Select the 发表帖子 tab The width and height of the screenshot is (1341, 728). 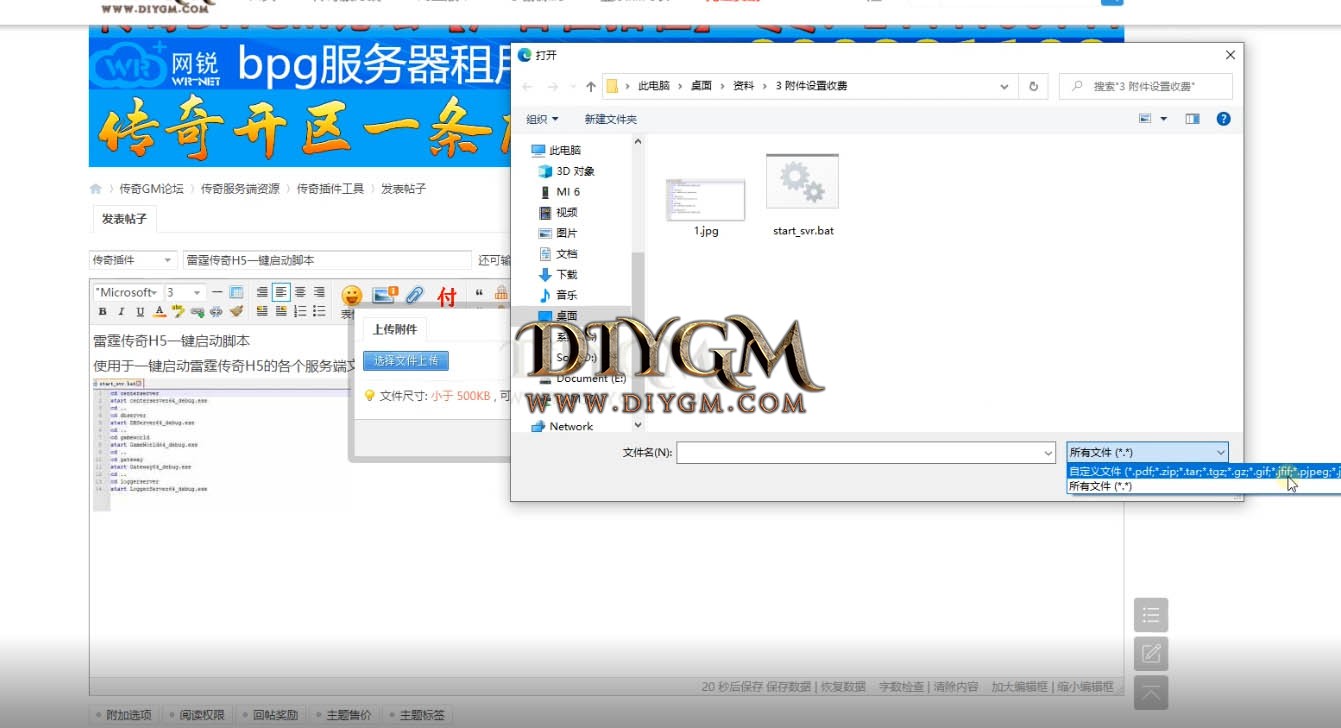pyautogui.click(x=124, y=219)
